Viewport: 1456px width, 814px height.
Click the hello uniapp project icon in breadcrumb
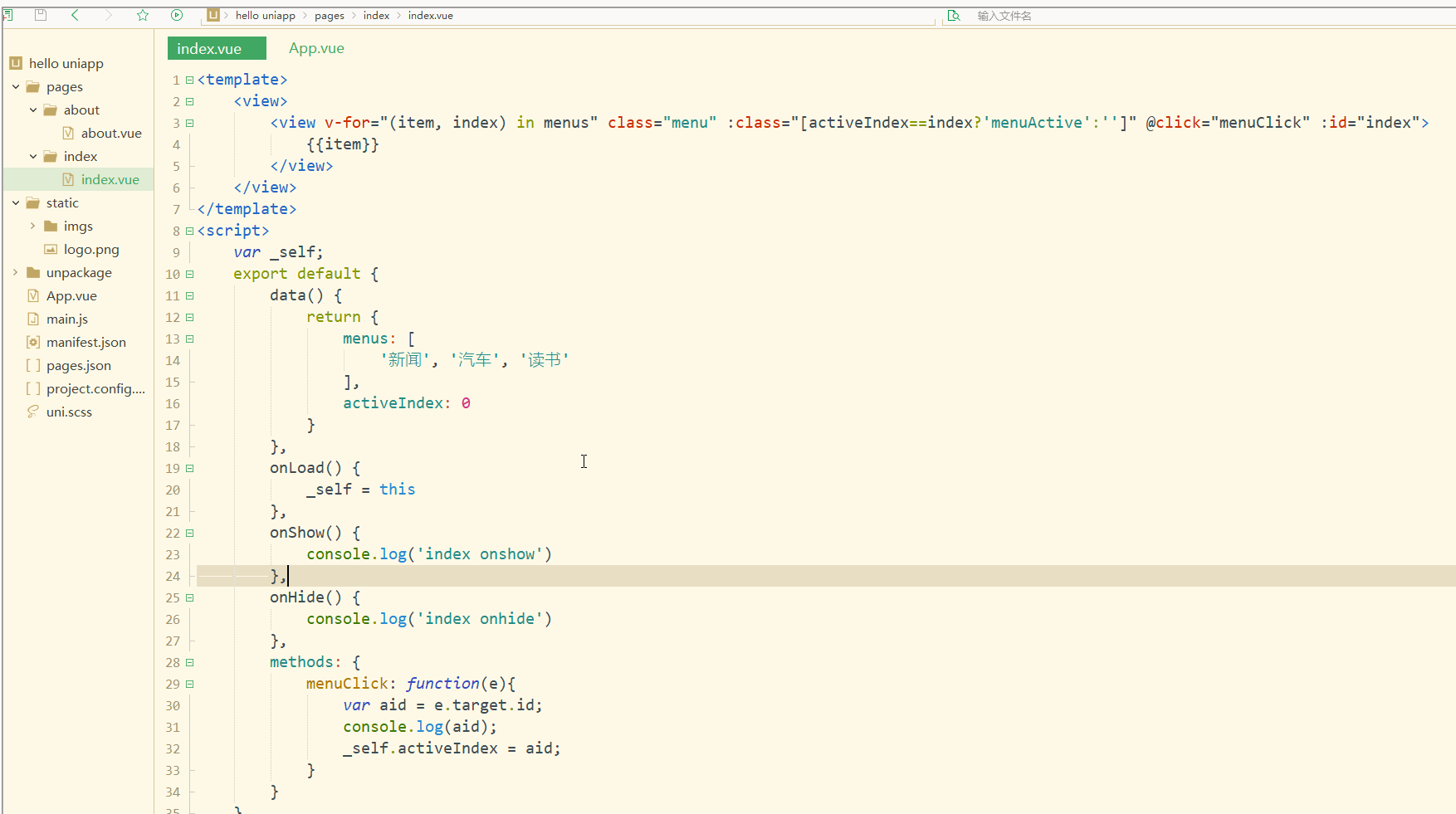point(213,15)
